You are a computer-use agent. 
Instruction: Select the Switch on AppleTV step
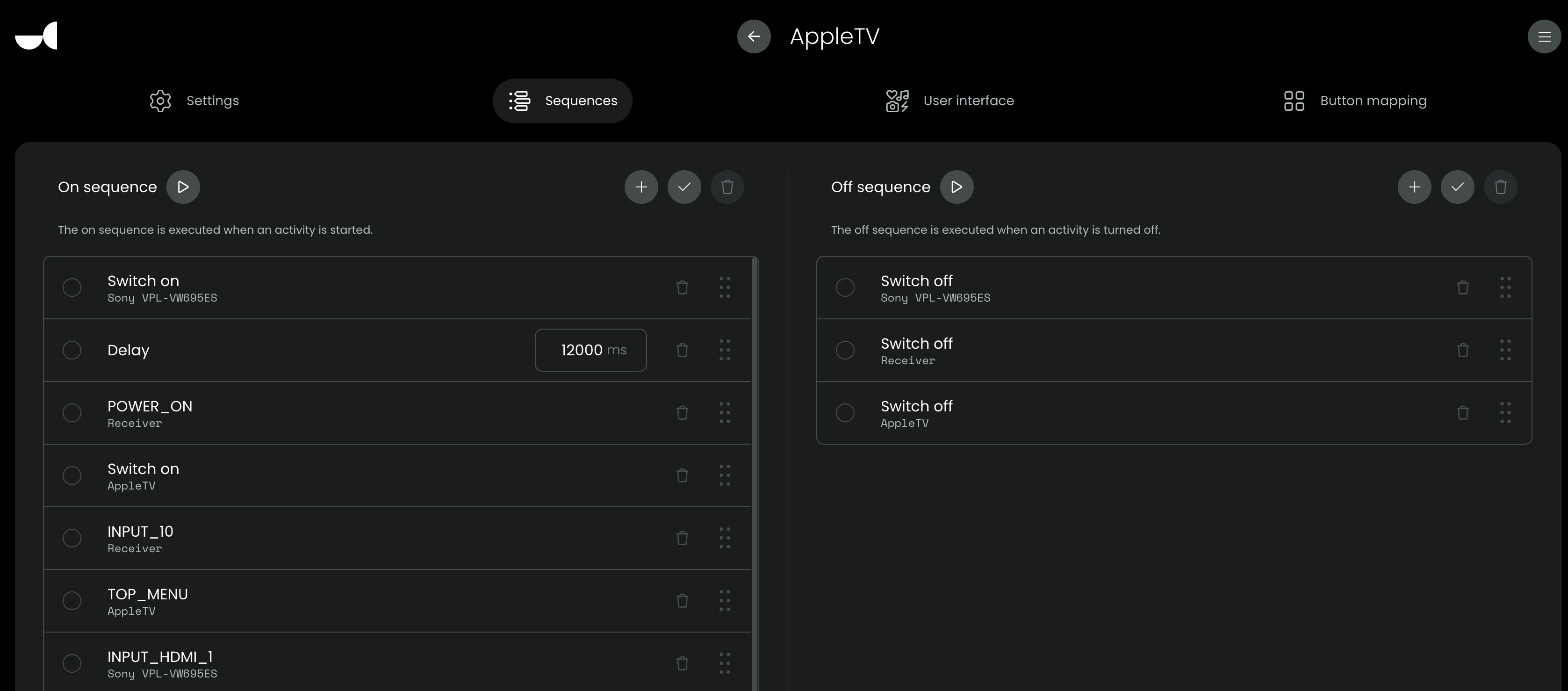point(72,475)
